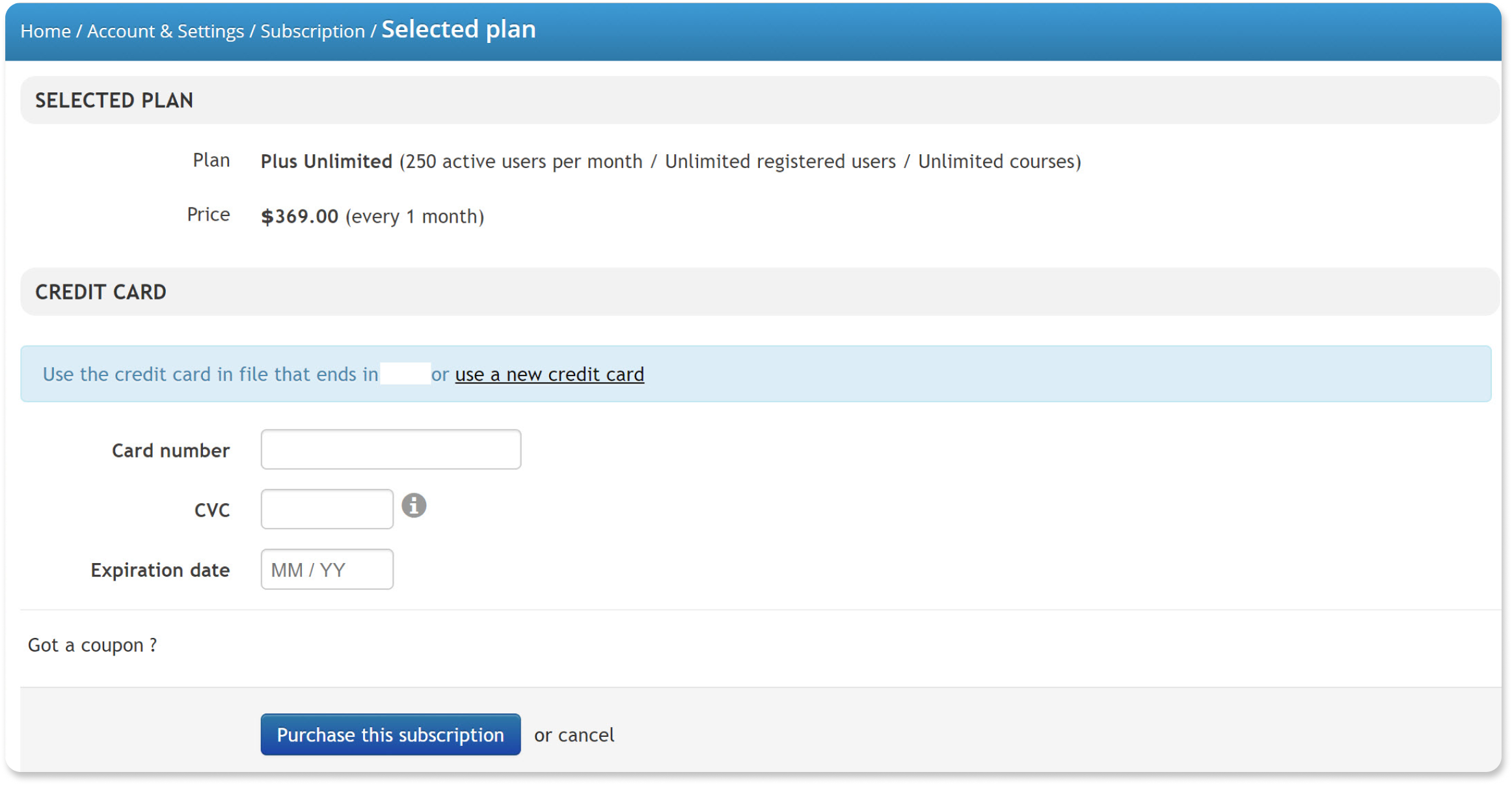Expand the Got a coupon ? section
The height and width of the screenshot is (785, 1512).
92,645
